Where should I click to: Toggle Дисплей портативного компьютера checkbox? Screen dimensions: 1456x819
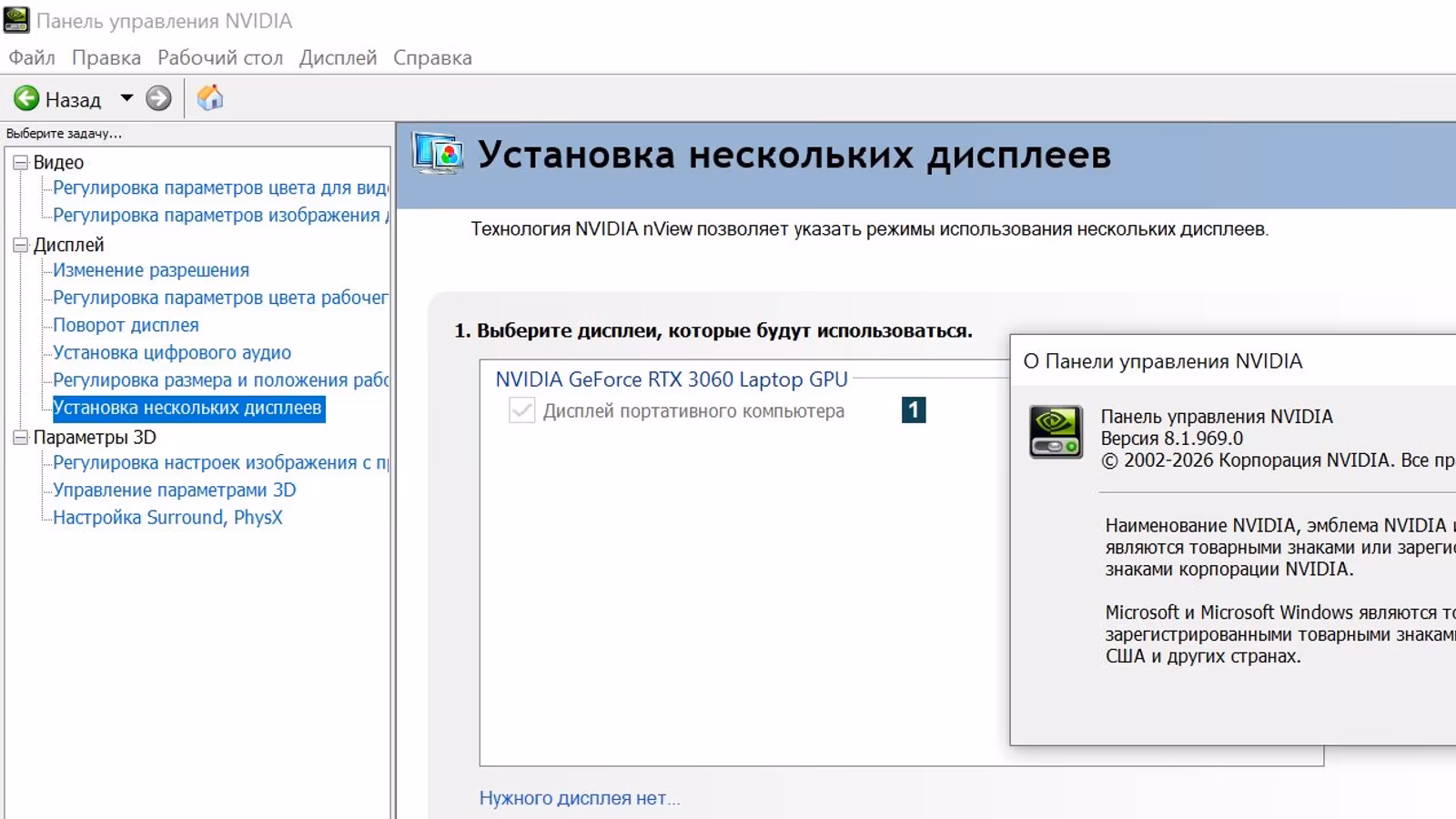tap(521, 410)
